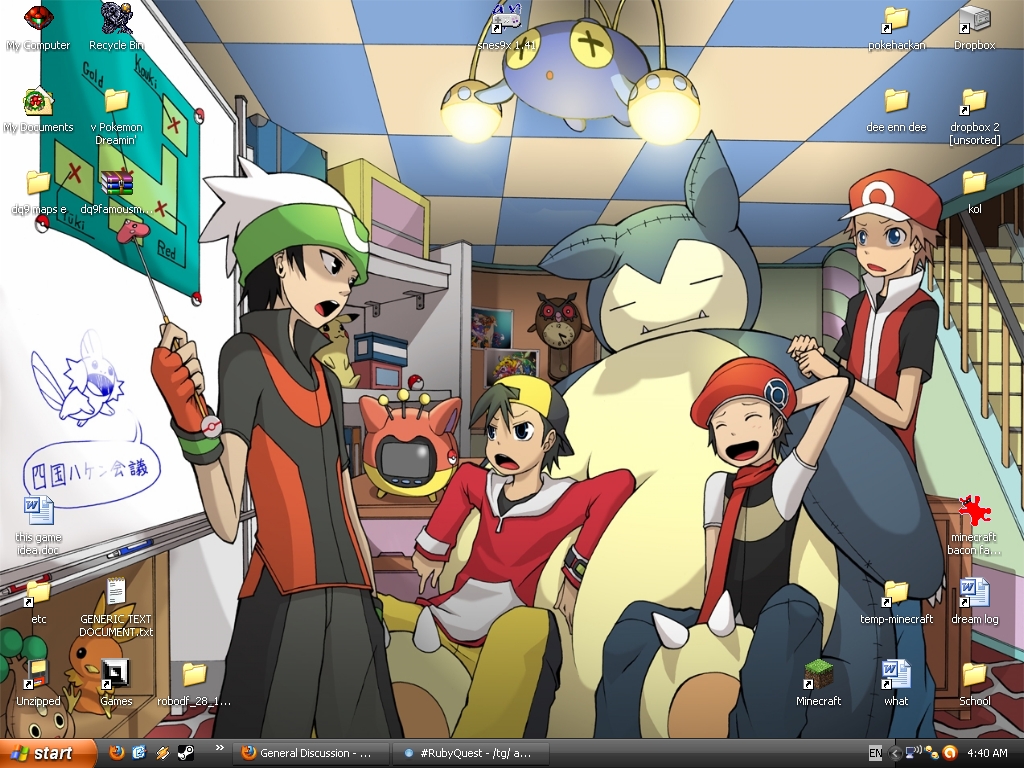Open the My Computer desktop icon
Image resolution: width=1024 pixels, height=768 pixels.
[38, 19]
